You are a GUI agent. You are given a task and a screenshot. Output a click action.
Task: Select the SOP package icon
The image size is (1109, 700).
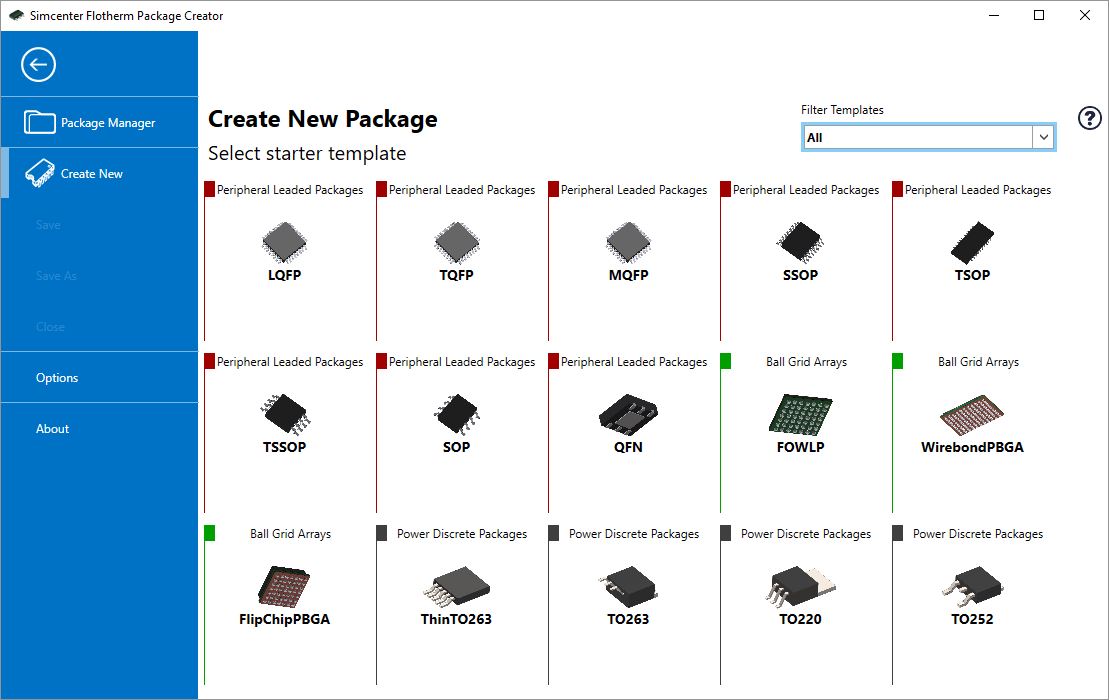[456, 414]
